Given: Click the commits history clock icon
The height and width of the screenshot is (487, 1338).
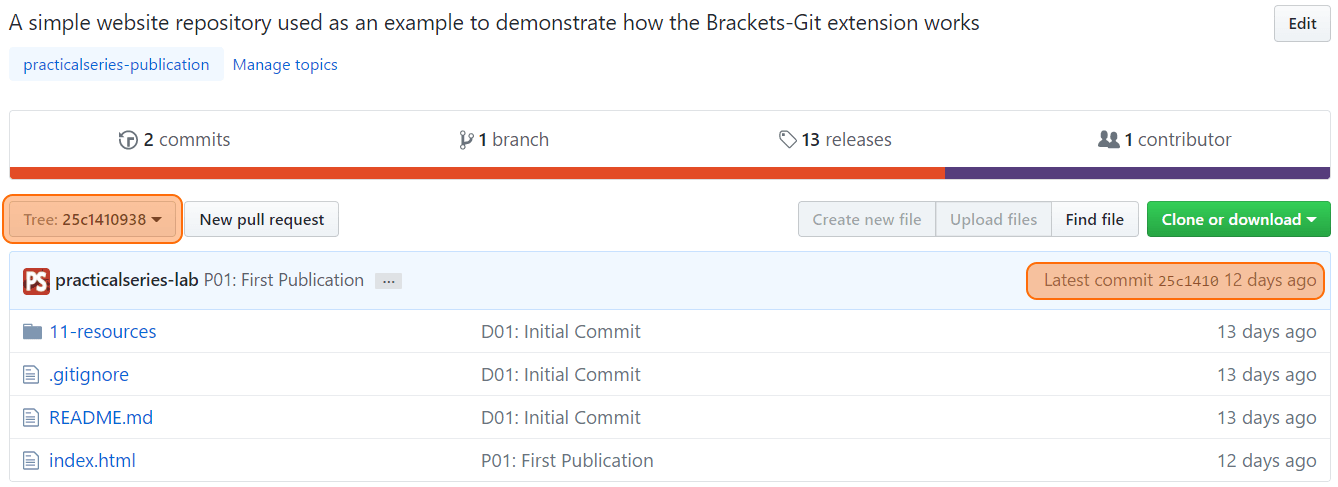Looking at the screenshot, I should (128, 140).
